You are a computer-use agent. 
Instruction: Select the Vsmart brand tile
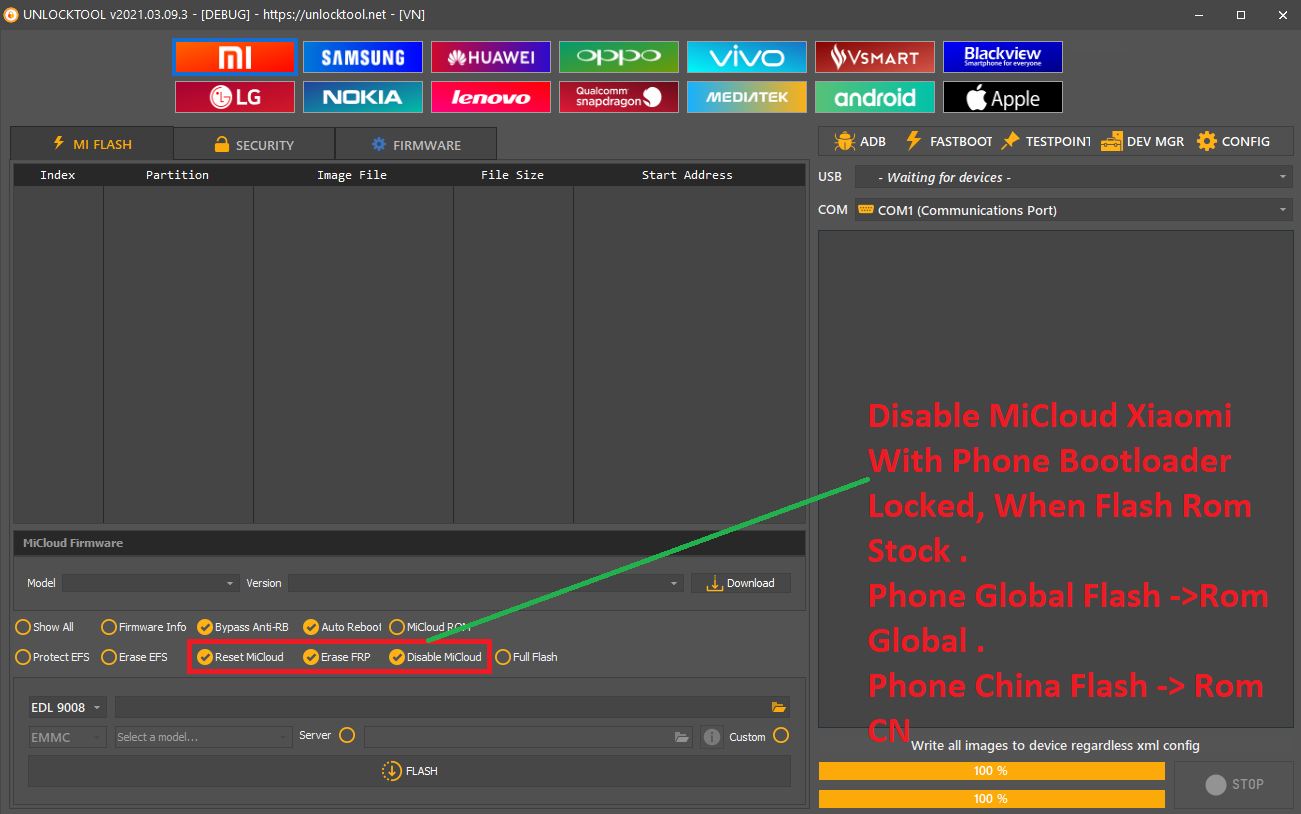tap(875, 57)
